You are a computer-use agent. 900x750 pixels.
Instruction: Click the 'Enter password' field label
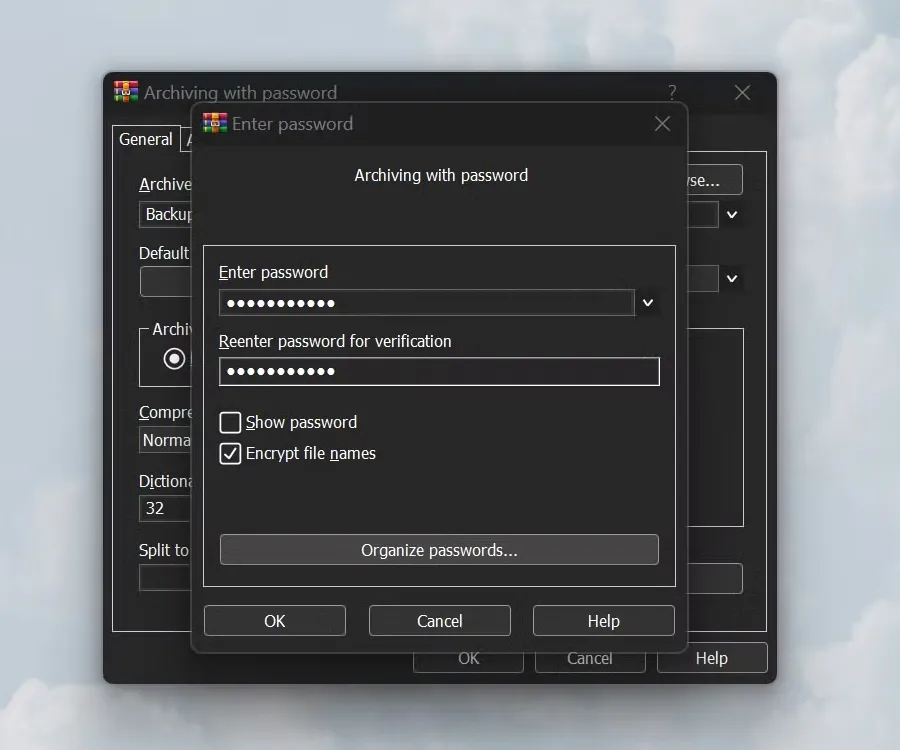(273, 272)
